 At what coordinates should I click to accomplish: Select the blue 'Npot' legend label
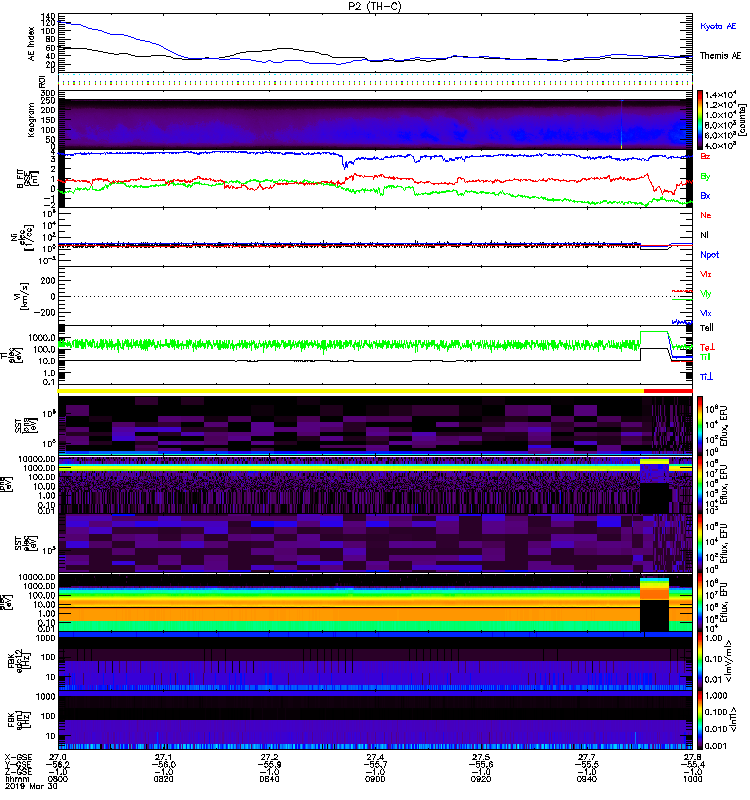[710, 255]
